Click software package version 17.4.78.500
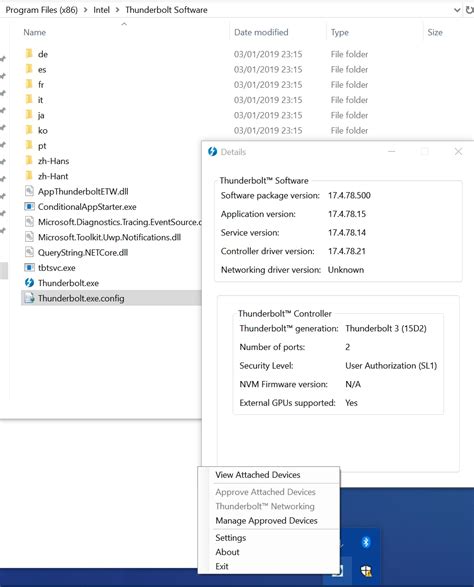 tap(349, 195)
